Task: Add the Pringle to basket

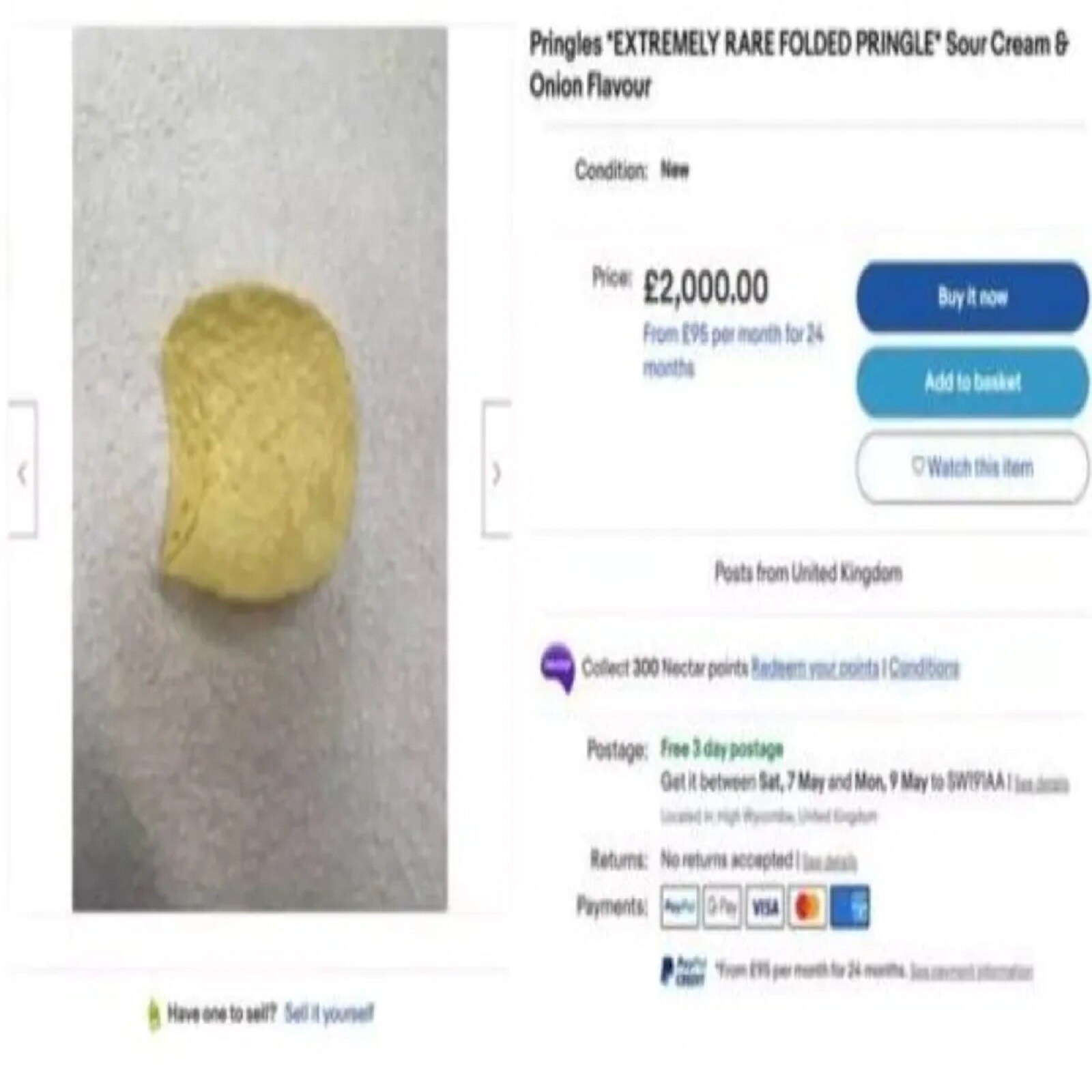Action: [972, 382]
